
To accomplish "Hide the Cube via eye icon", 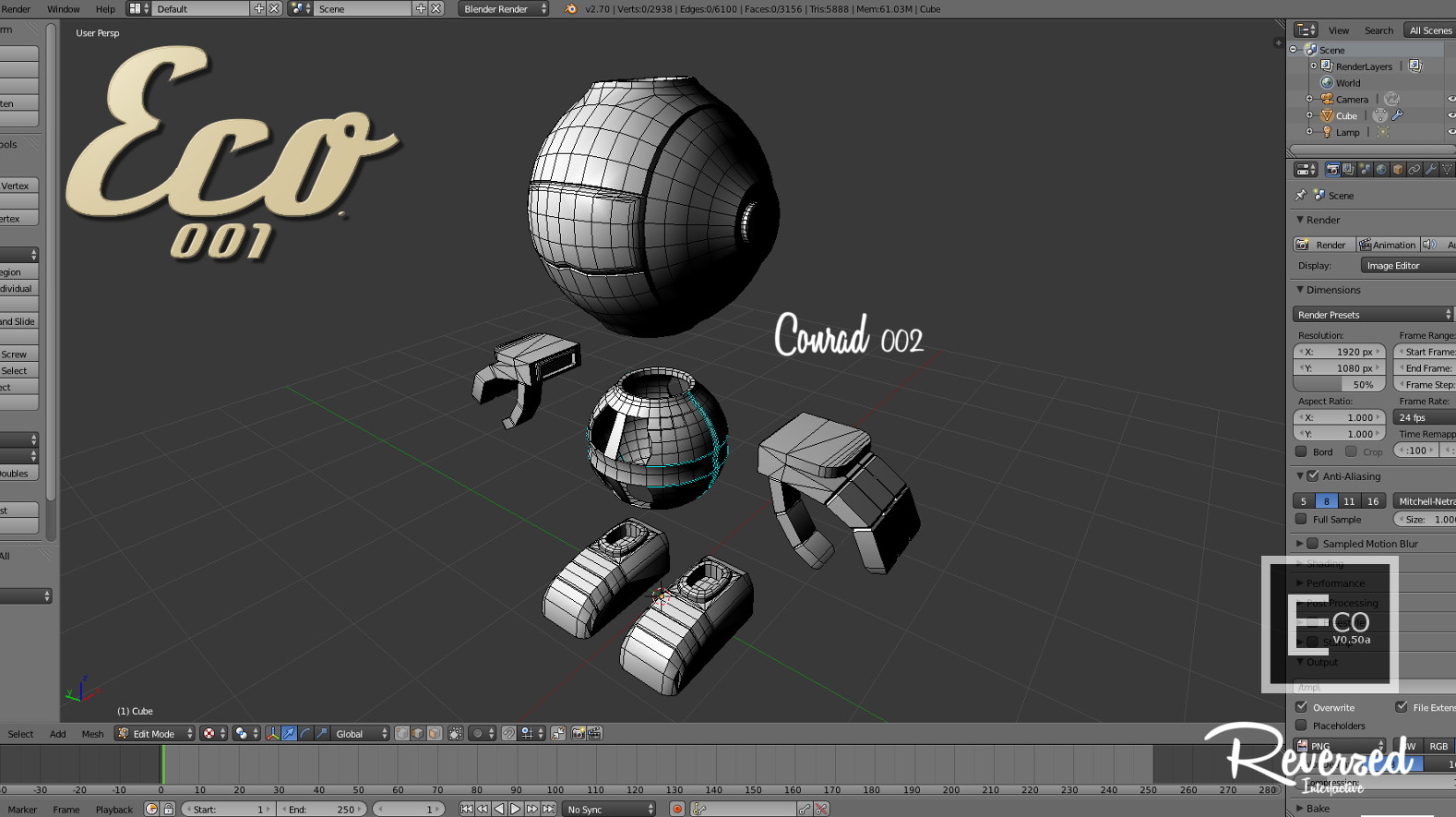I will 1450,115.
